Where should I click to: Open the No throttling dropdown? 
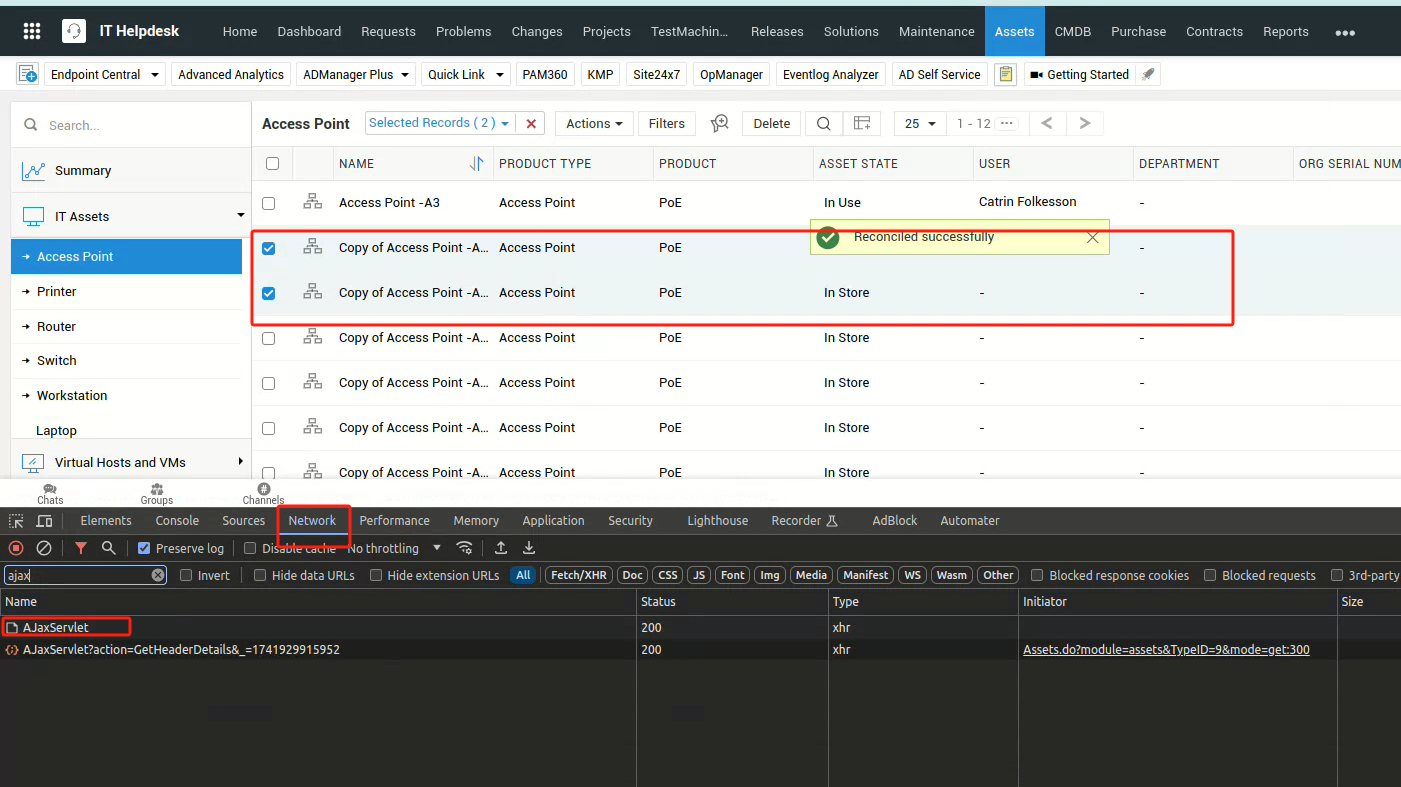[394, 548]
